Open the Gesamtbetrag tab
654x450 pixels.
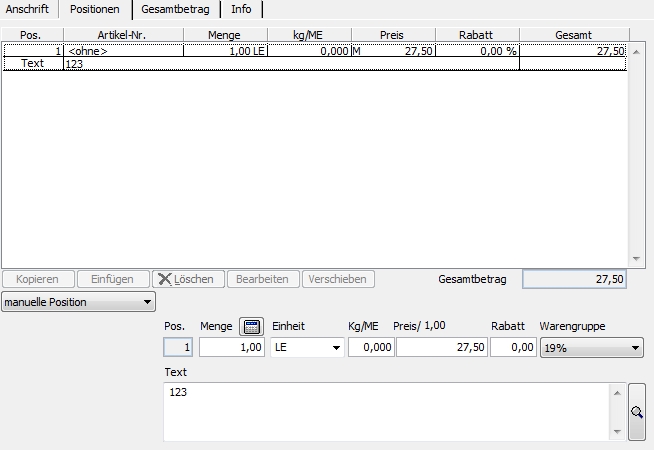[175, 9]
